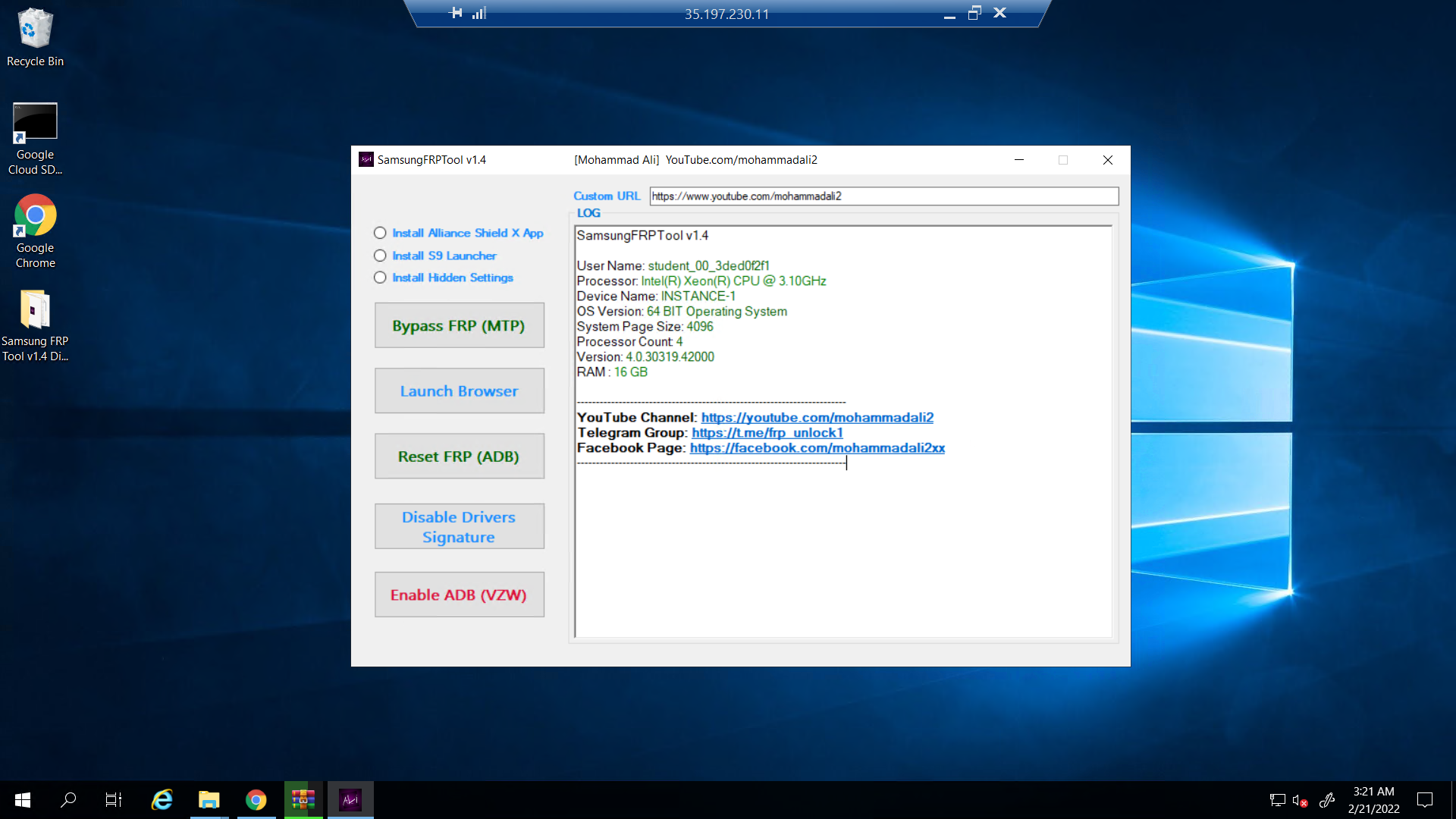
Task: Open the Facebook Page mohammadali2xx link
Action: coord(816,448)
